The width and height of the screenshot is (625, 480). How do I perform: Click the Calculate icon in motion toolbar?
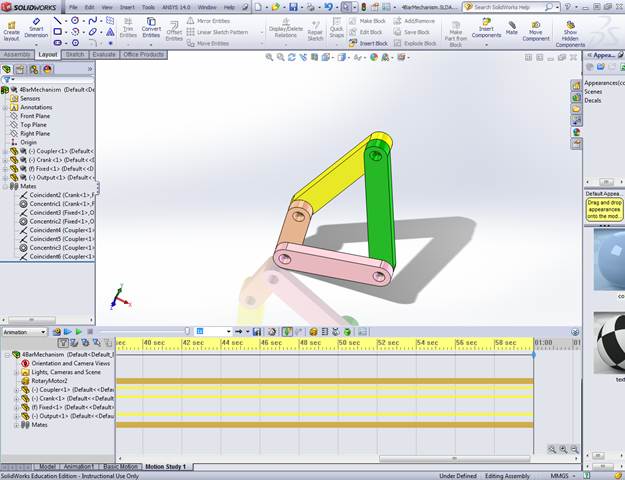tap(57, 332)
